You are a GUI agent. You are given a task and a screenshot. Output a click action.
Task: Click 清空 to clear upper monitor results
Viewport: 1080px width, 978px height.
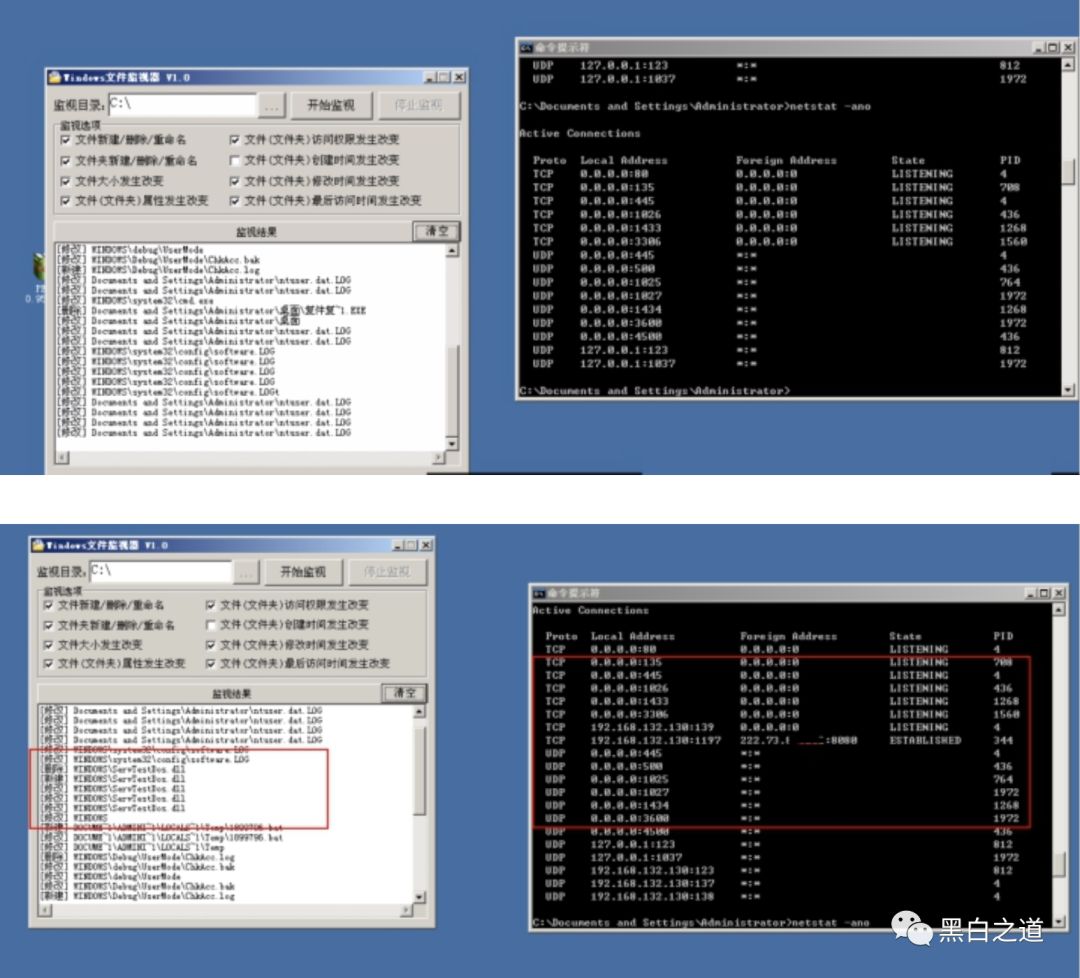[x=436, y=231]
